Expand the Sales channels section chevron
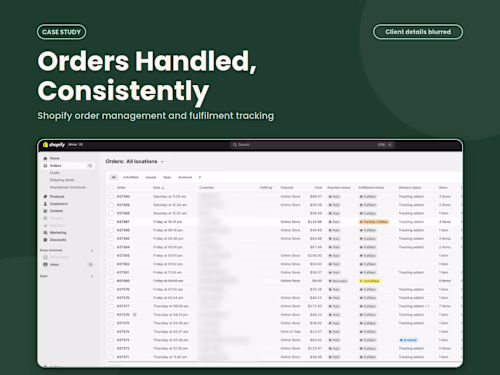The width and height of the screenshot is (500, 375). coord(92,250)
